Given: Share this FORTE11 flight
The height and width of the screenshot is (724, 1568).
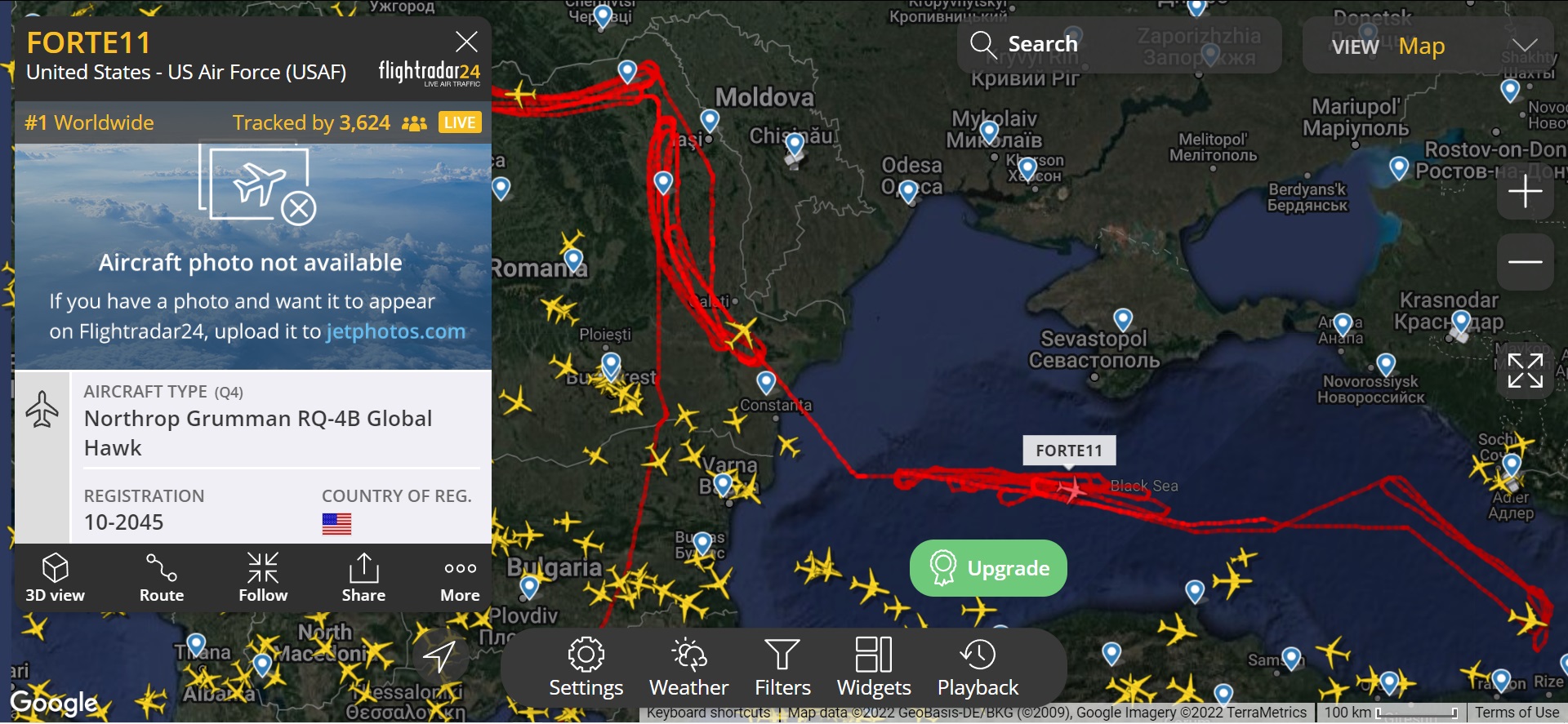Looking at the screenshot, I should pos(363,577).
